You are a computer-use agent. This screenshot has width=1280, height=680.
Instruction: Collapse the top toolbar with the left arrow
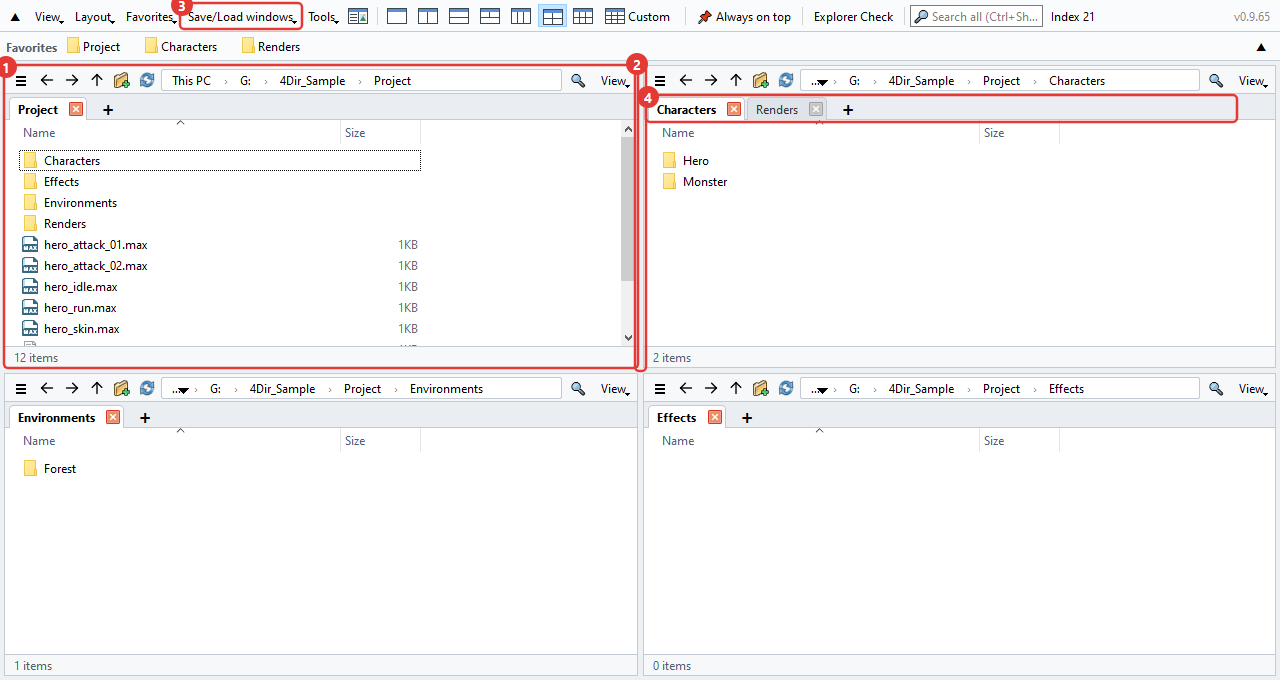(15, 17)
